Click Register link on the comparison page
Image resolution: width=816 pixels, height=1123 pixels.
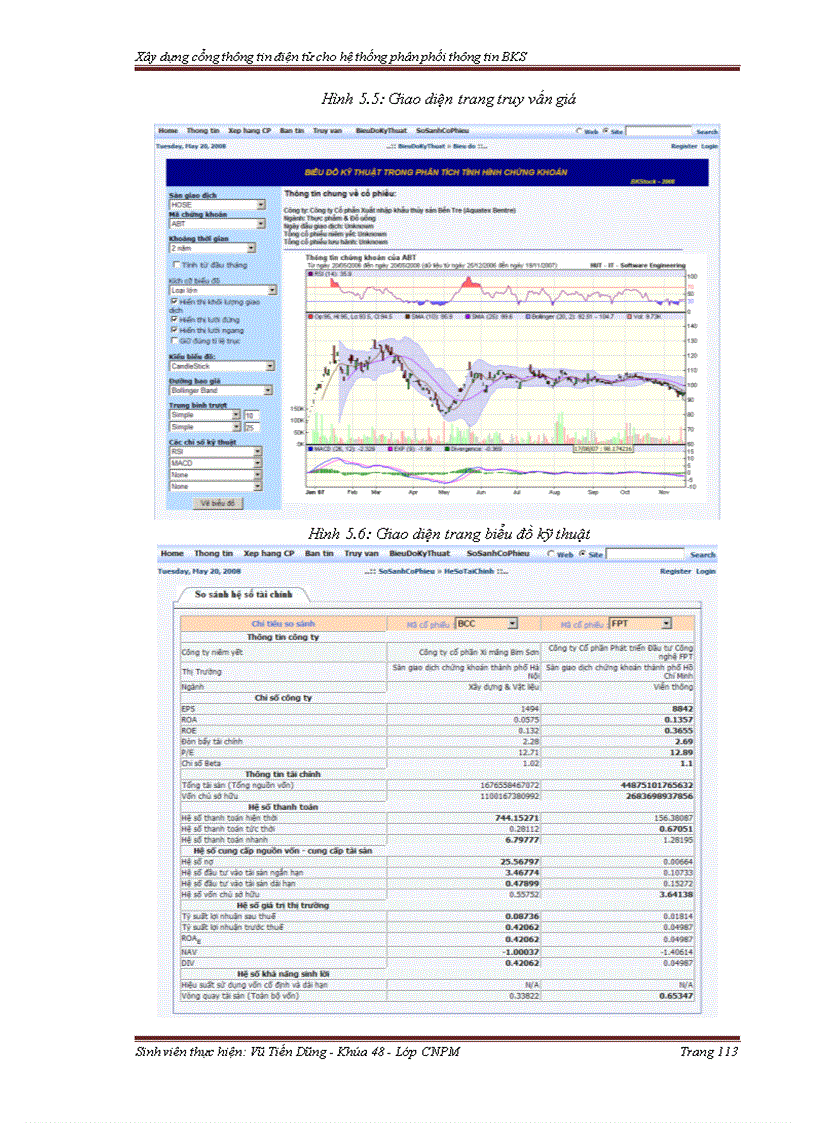point(675,571)
